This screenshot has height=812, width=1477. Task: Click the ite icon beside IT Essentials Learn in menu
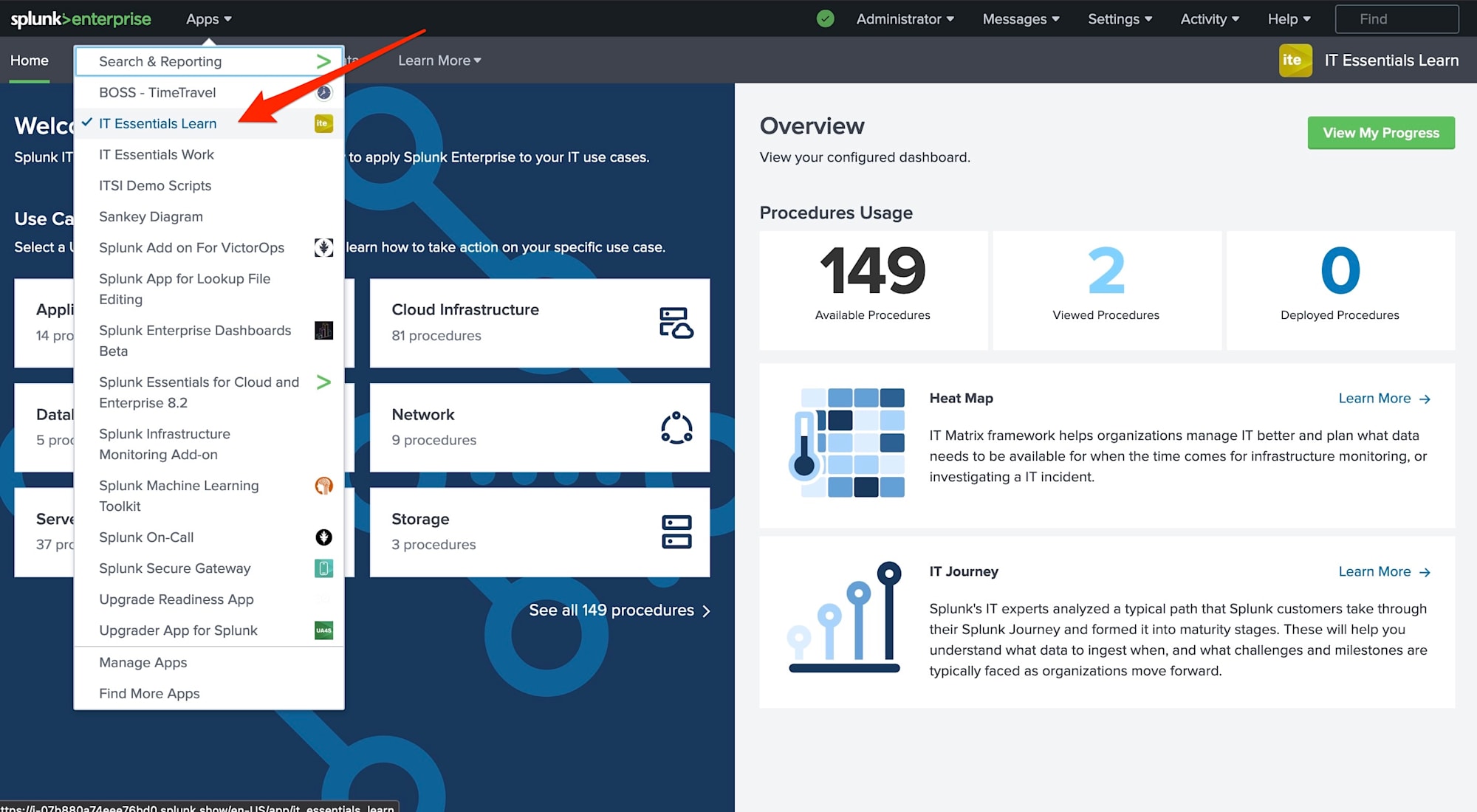point(323,123)
